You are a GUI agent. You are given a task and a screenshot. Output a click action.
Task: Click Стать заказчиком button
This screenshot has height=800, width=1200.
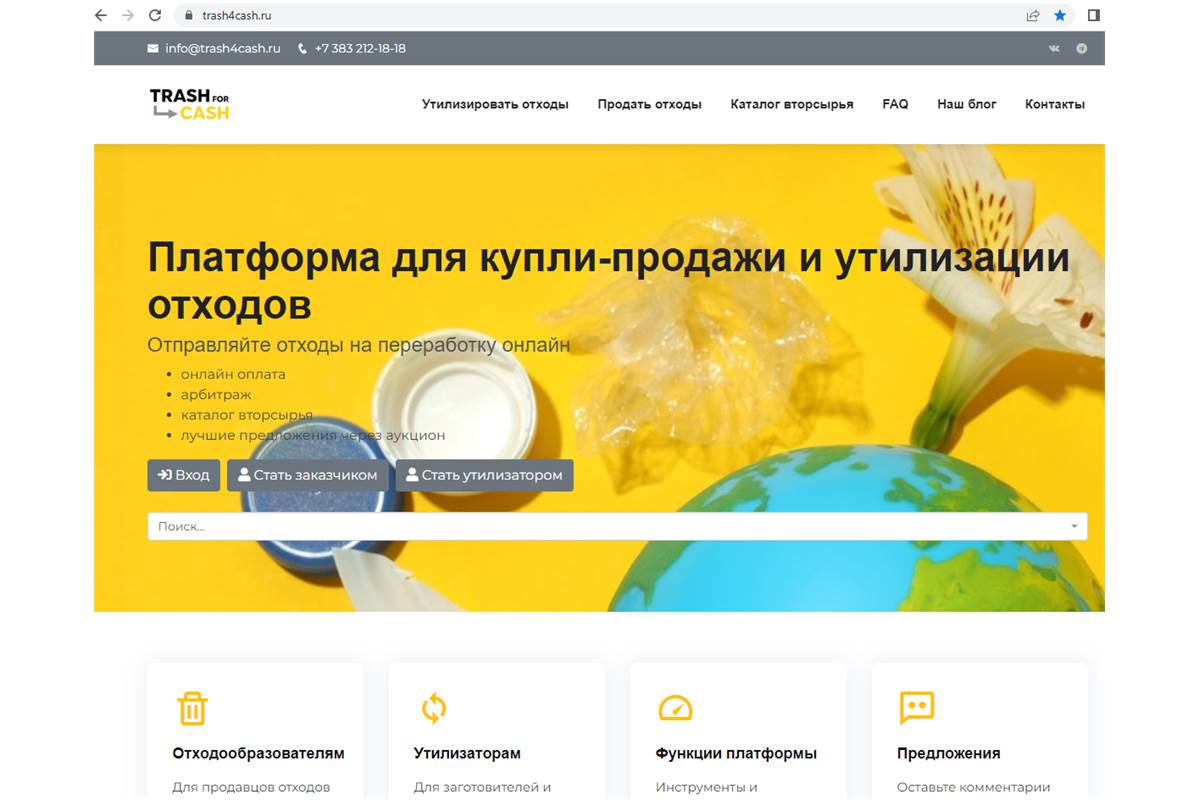[x=308, y=475]
